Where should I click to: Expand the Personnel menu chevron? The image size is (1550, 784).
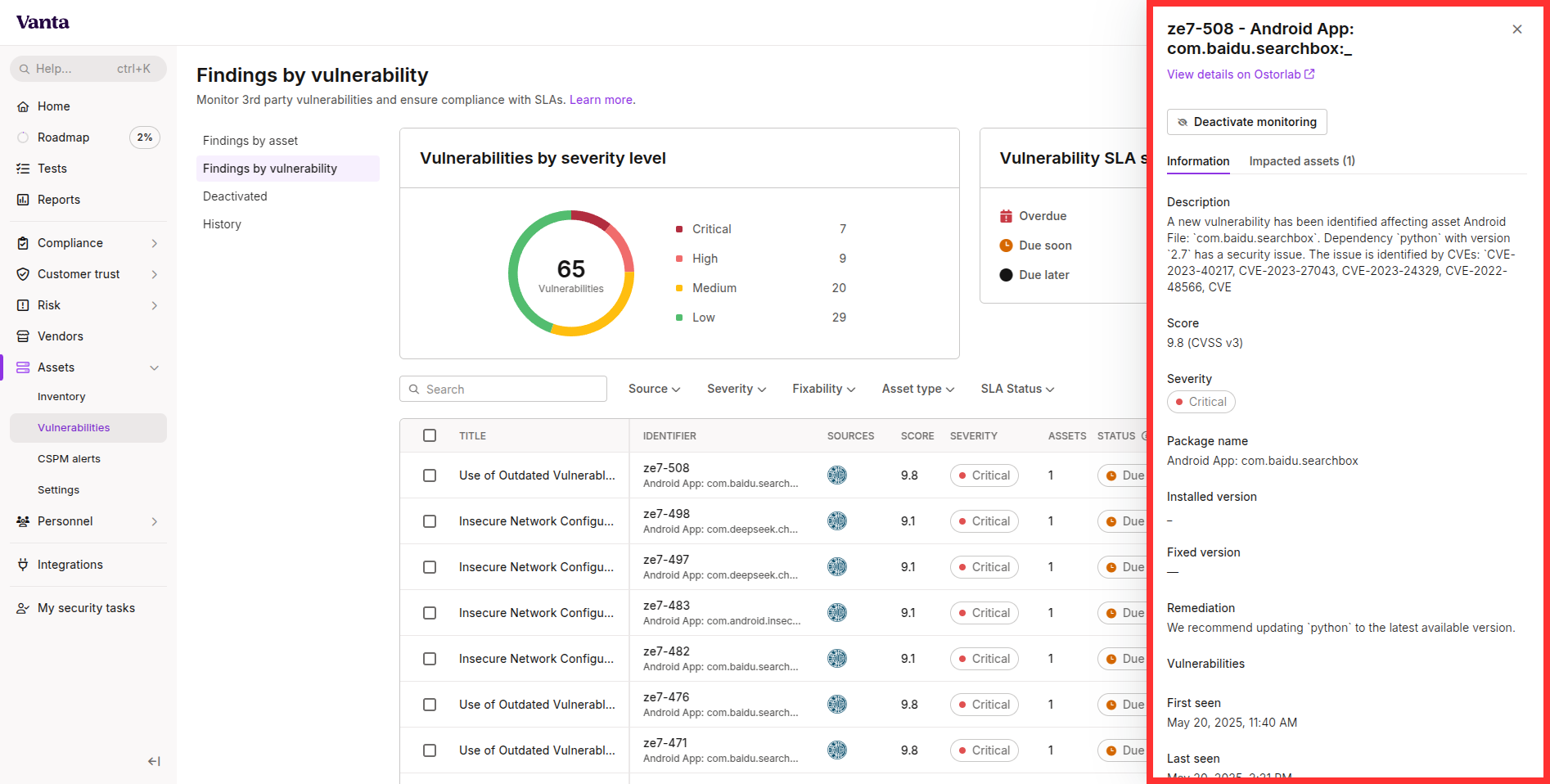[155, 521]
